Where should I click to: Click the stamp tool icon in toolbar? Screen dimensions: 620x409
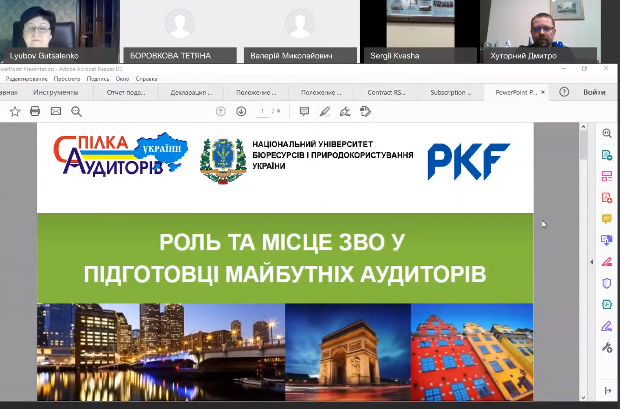tap(365, 112)
